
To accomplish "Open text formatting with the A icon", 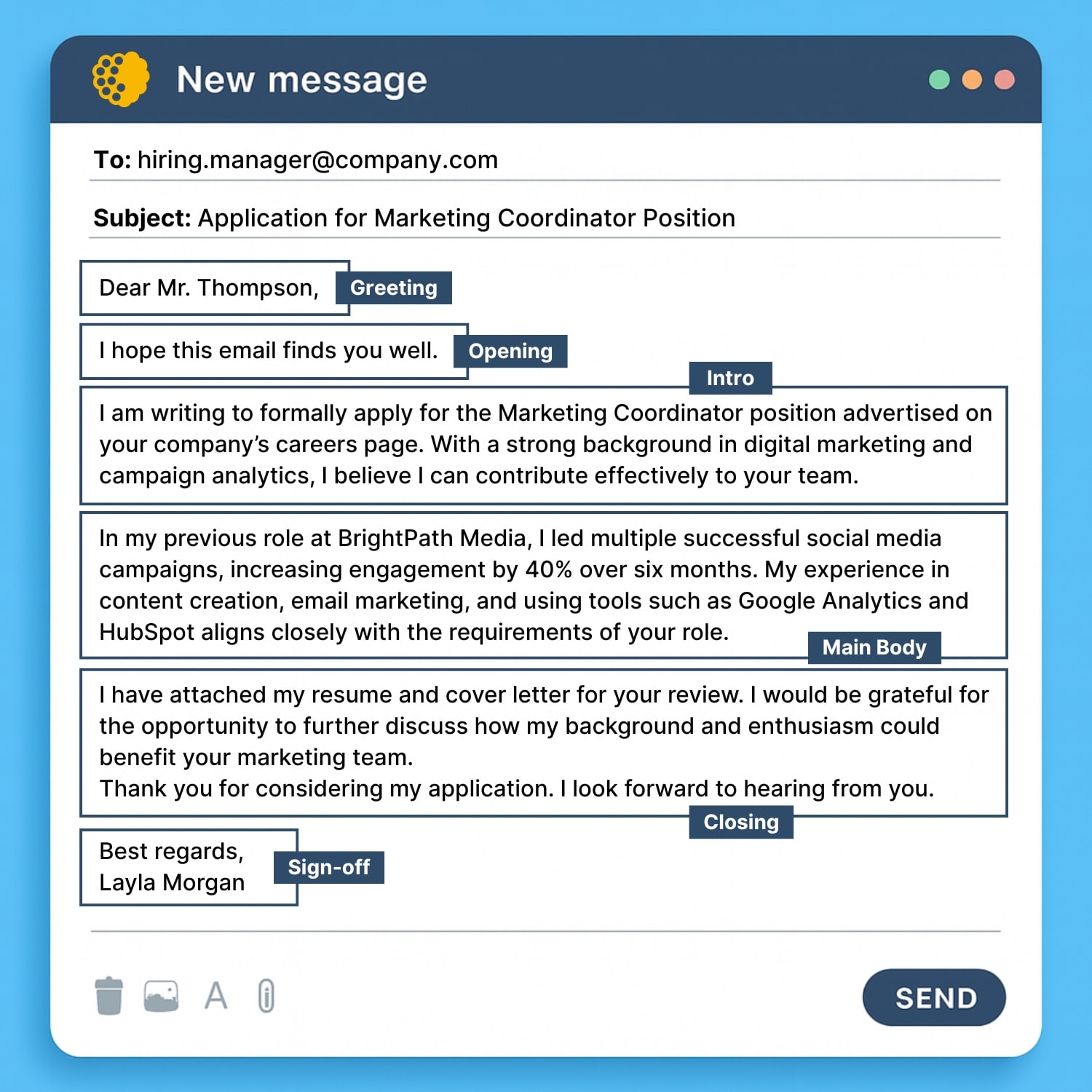I will (x=215, y=995).
